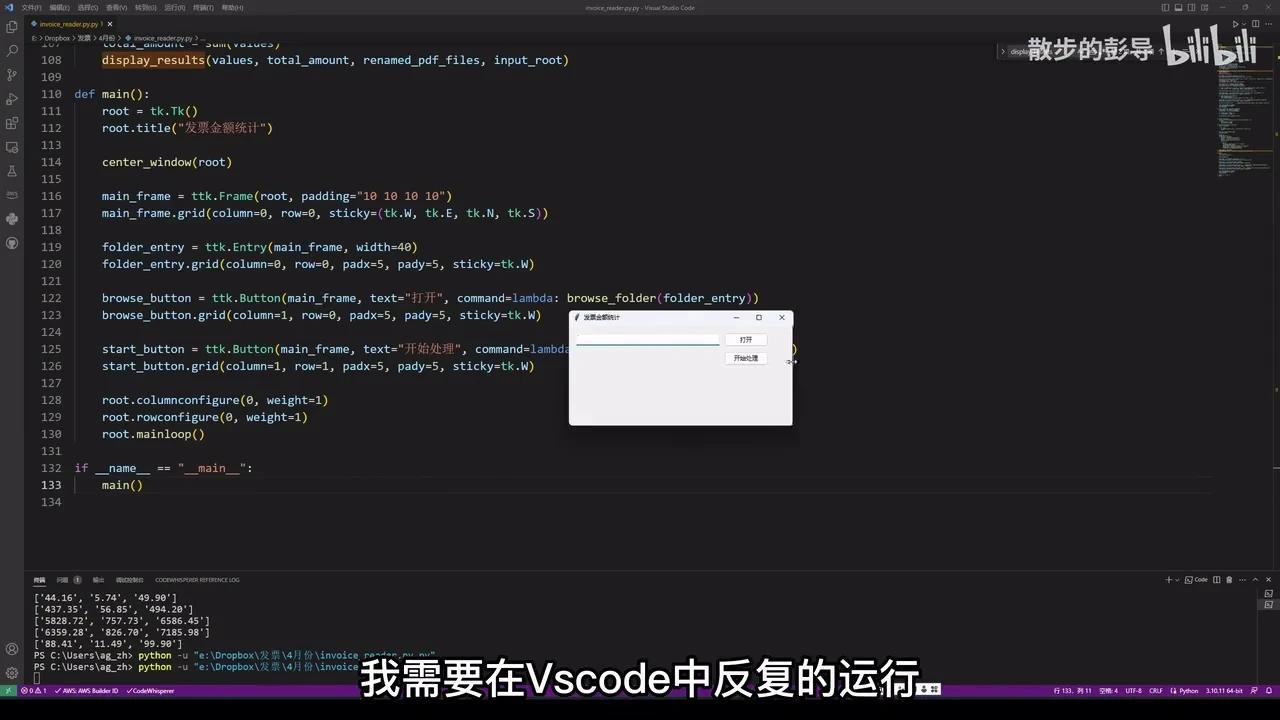The width and height of the screenshot is (1280, 720).
Task: Open the Accounts icon above the gear
Action: (12, 649)
